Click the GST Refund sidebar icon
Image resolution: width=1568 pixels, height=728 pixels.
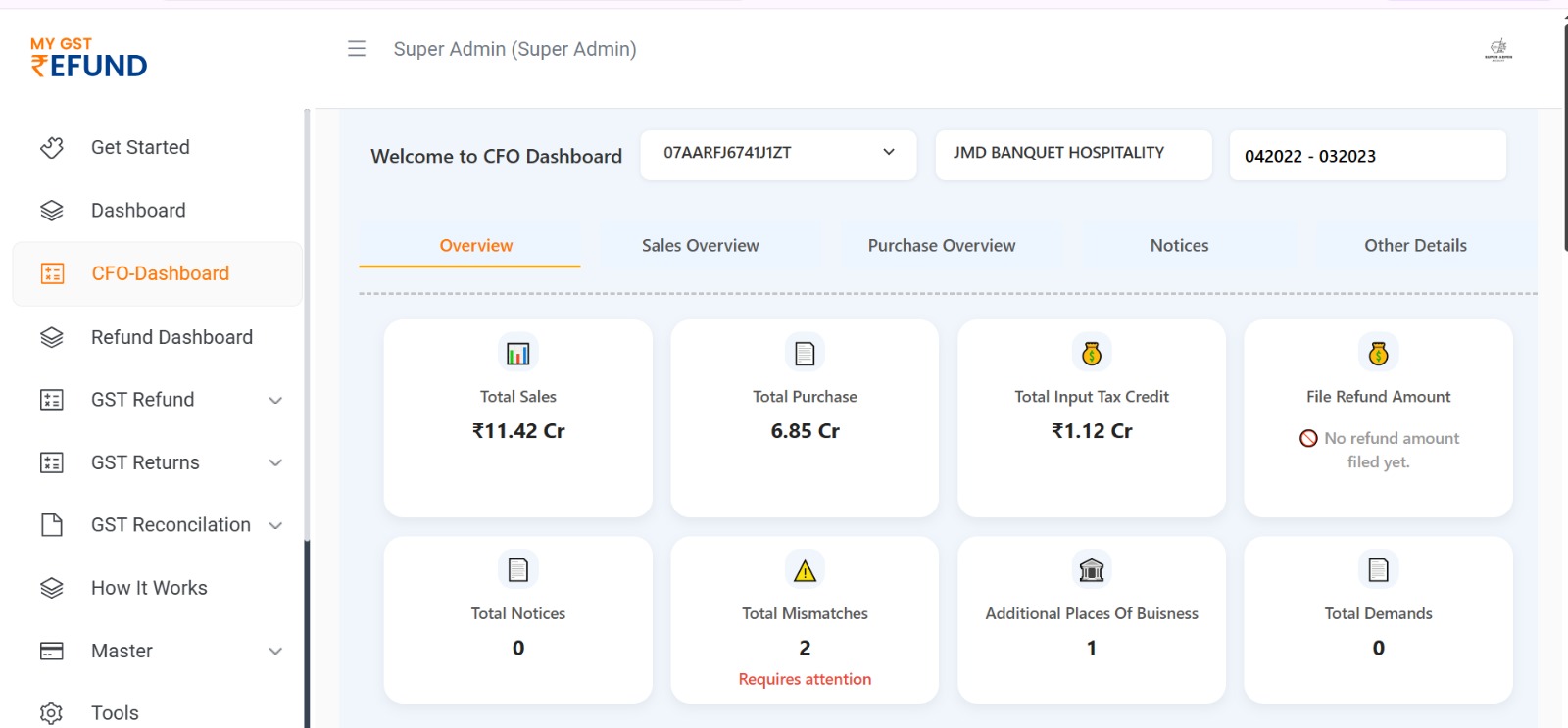[x=52, y=400]
